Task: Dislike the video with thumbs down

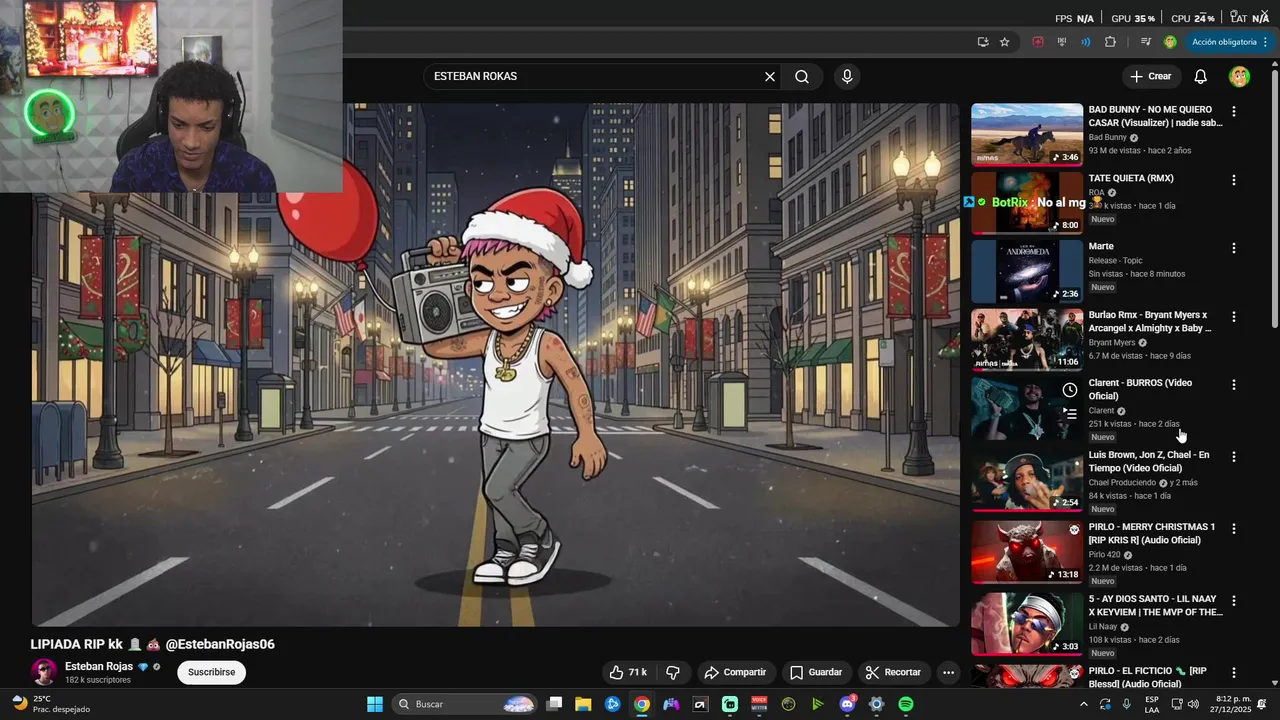Action: coord(673,673)
